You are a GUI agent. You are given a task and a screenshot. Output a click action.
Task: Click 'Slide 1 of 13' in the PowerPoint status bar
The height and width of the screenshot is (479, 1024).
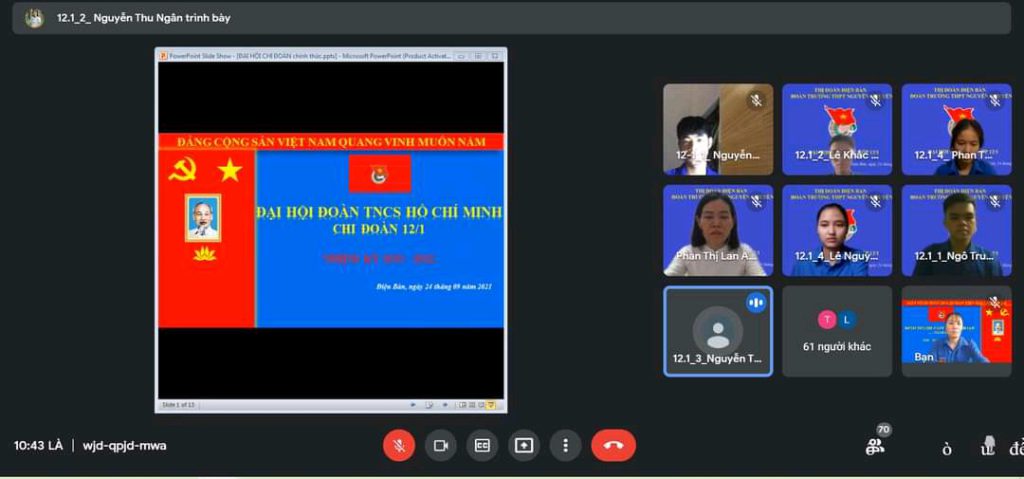click(178, 405)
